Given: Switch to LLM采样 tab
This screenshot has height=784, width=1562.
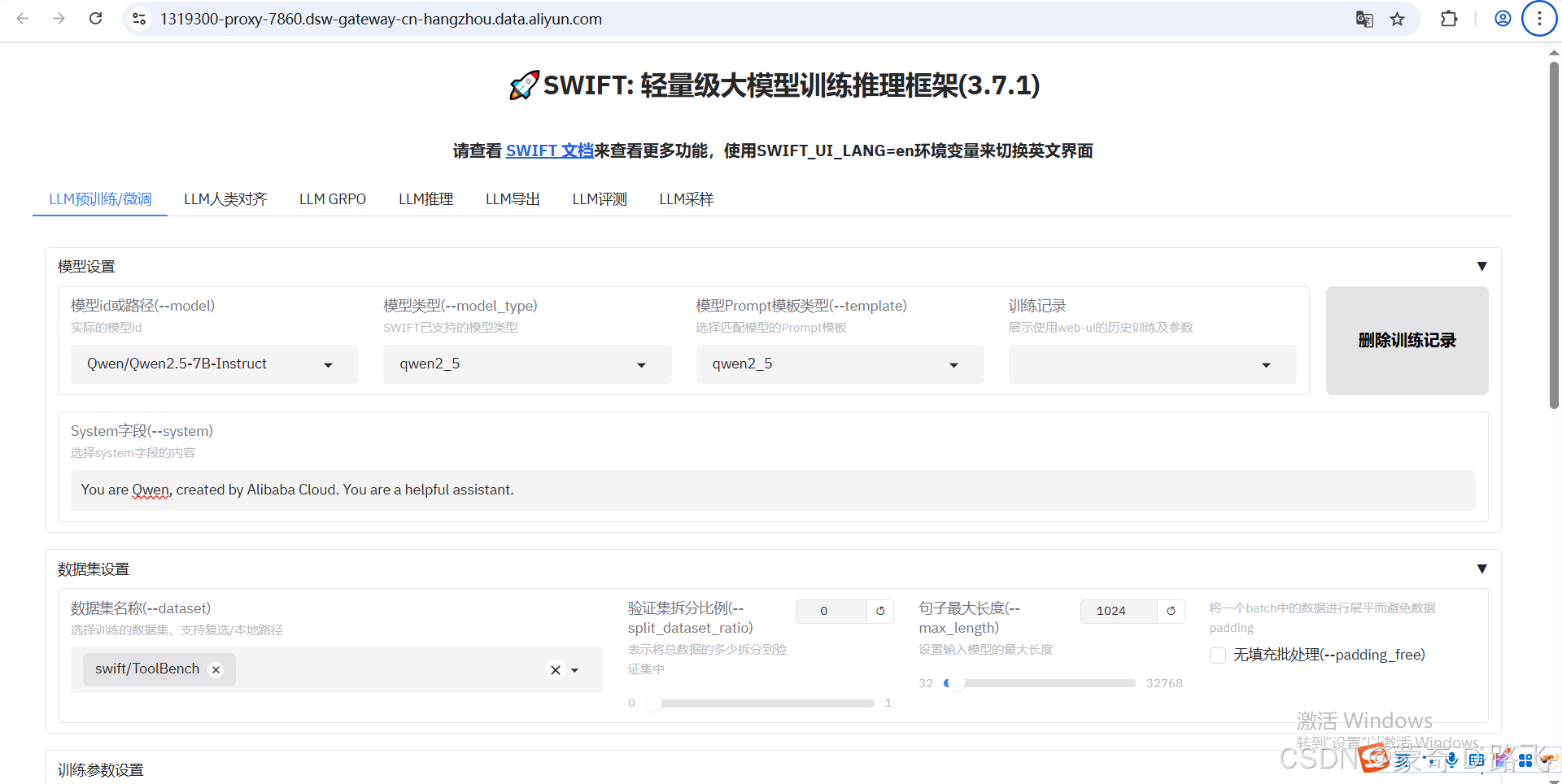Looking at the screenshot, I should 687,199.
